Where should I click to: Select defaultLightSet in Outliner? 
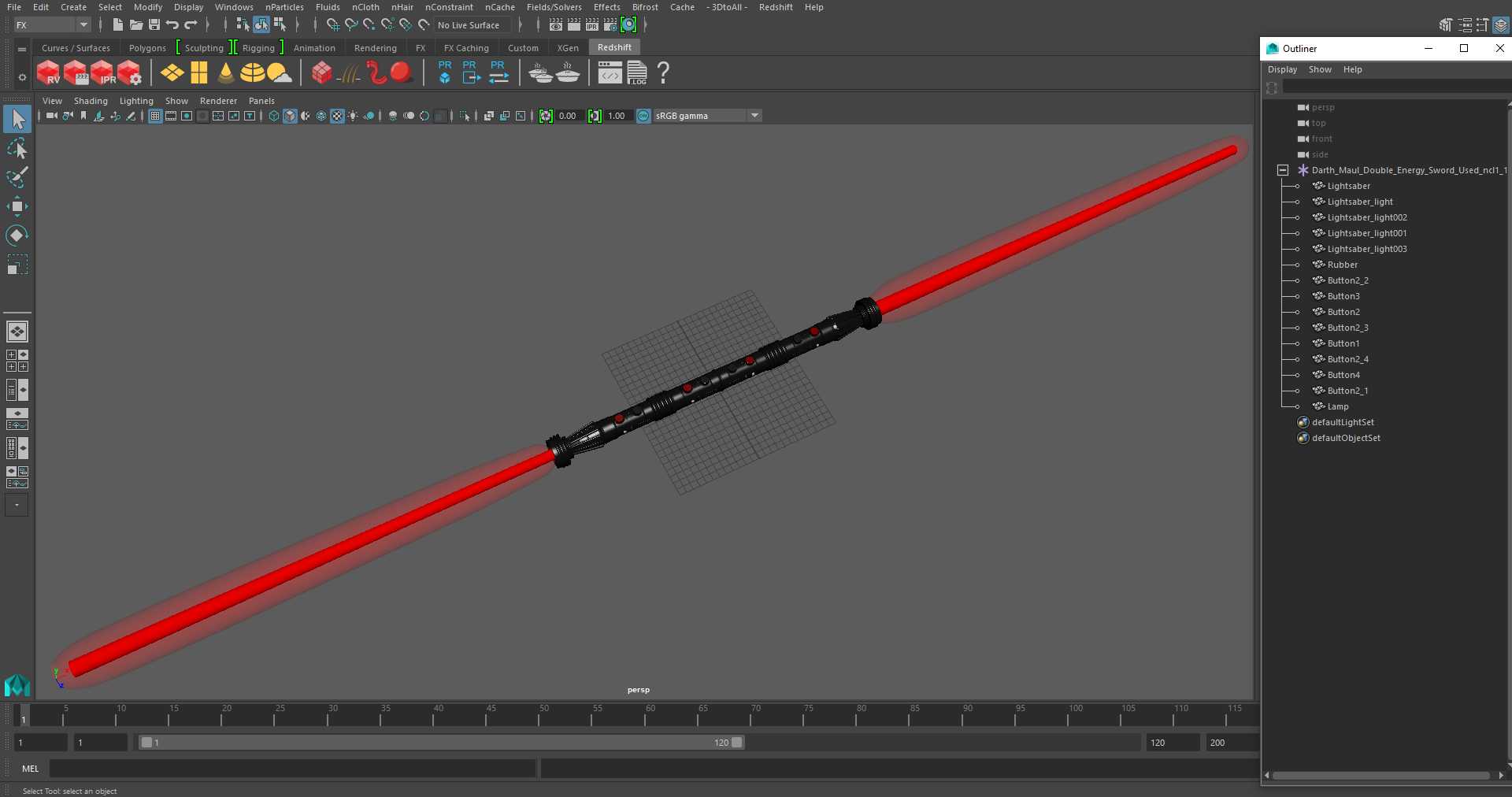point(1343,422)
